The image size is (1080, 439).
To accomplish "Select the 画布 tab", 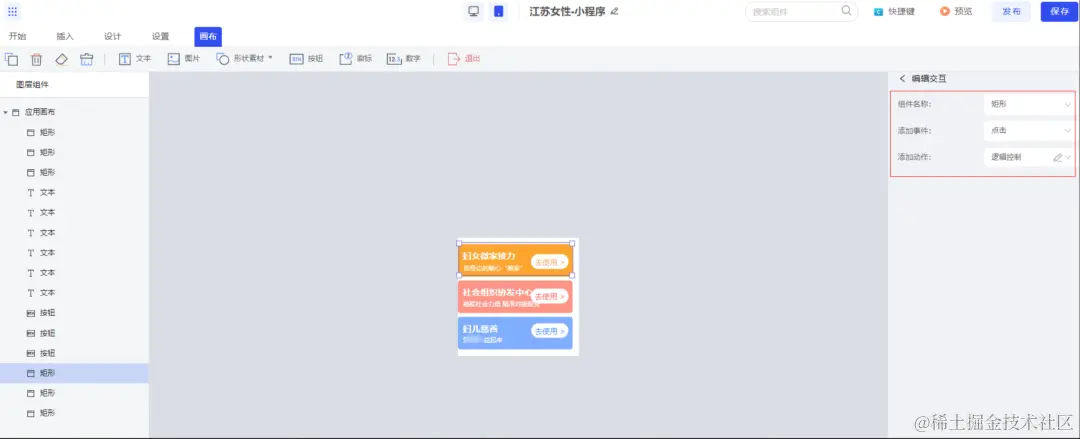I will pyautogui.click(x=207, y=37).
